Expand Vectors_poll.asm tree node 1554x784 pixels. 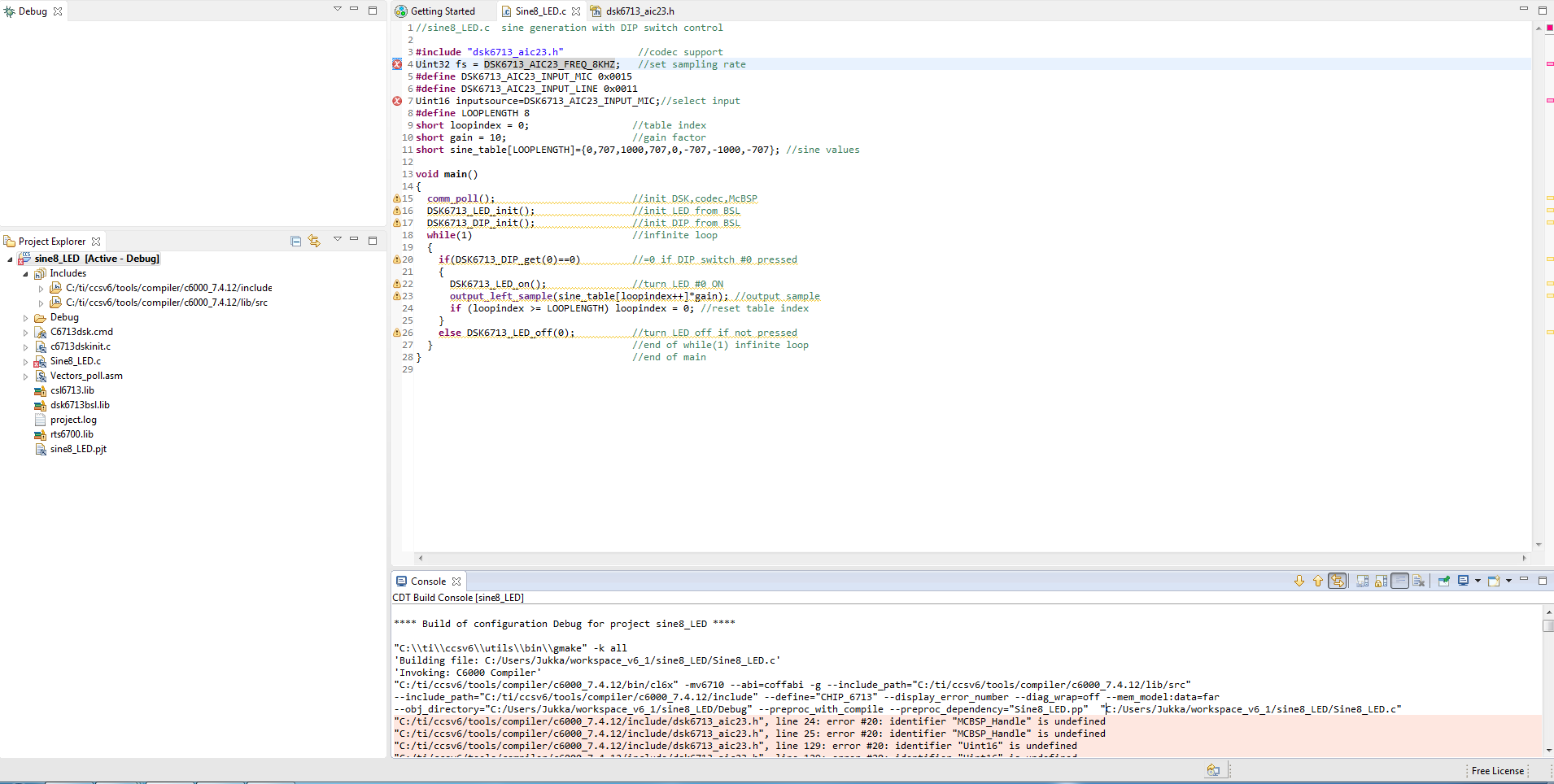pyautogui.click(x=25, y=377)
